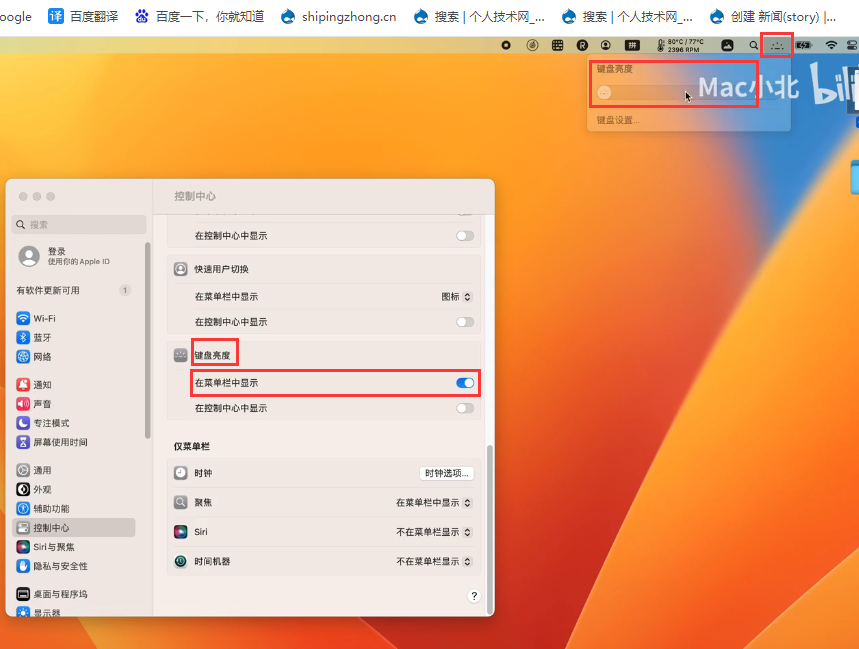Click the radar-style circular menu bar icon
Screen dimensions: 859x649
click(532, 45)
